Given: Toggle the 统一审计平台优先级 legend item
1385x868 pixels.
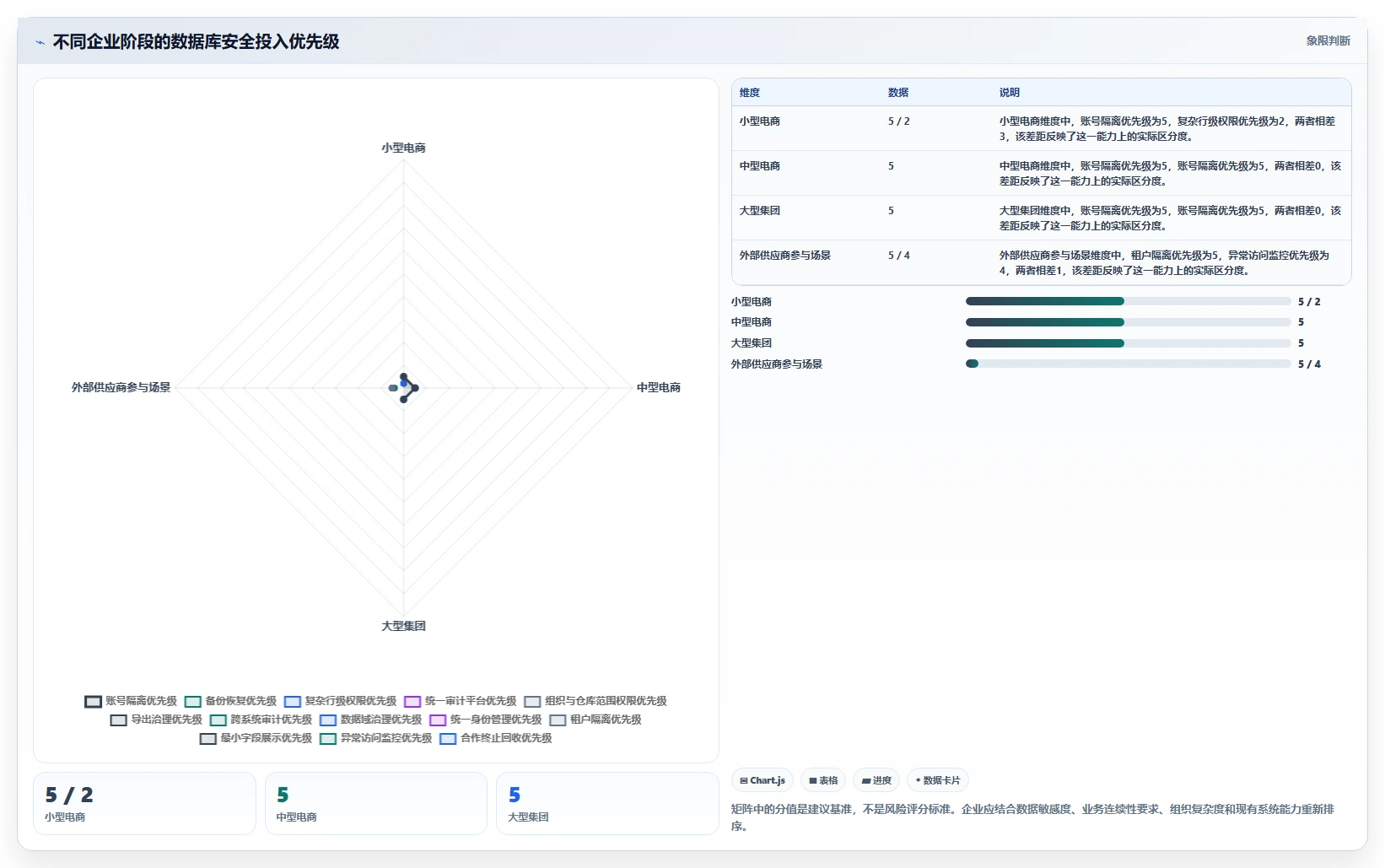Looking at the screenshot, I should pos(460,701).
